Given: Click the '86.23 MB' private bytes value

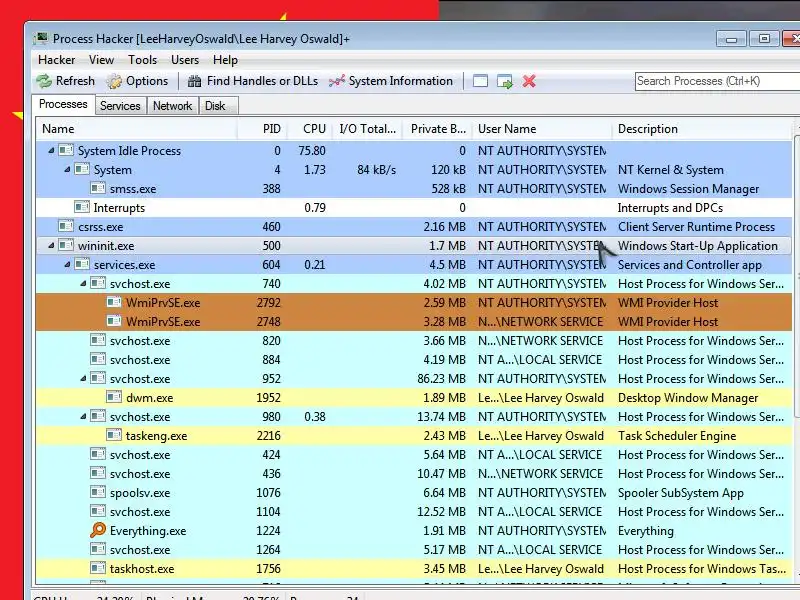Looking at the screenshot, I should tap(441, 379).
